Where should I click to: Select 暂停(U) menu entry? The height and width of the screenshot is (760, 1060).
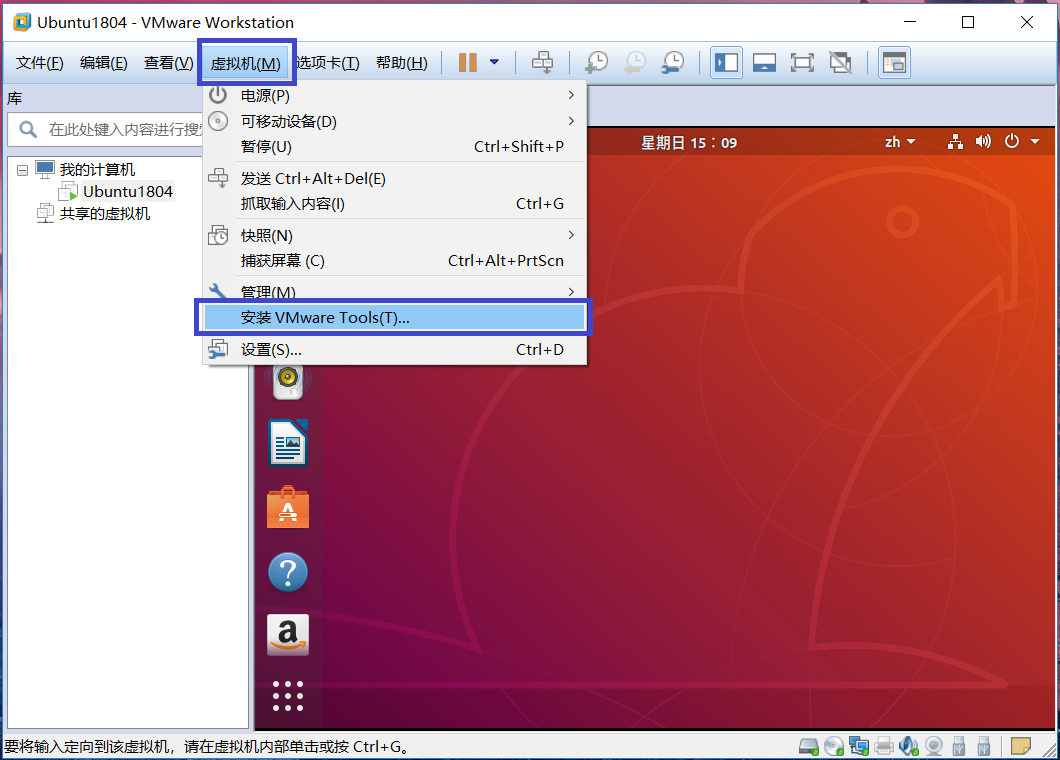pyautogui.click(x=395, y=147)
